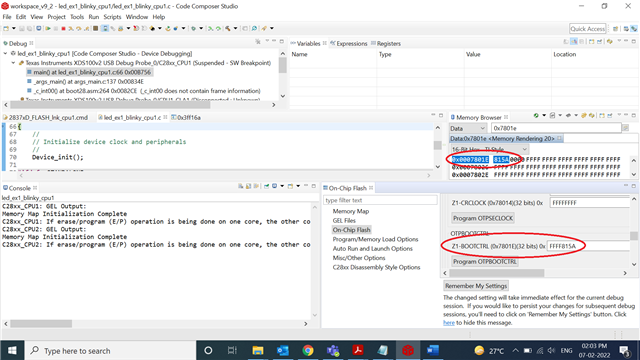Switch to the 0x3ff16a editor tab
Viewport: 640px width, 360px height.
(x=186, y=118)
